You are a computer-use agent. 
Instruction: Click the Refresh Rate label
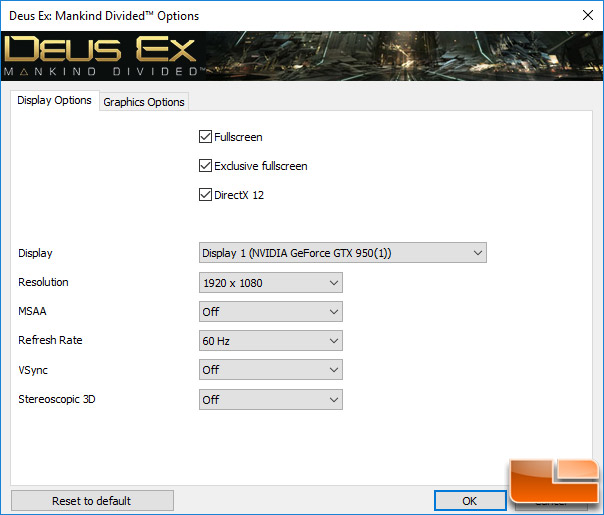tap(50, 340)
